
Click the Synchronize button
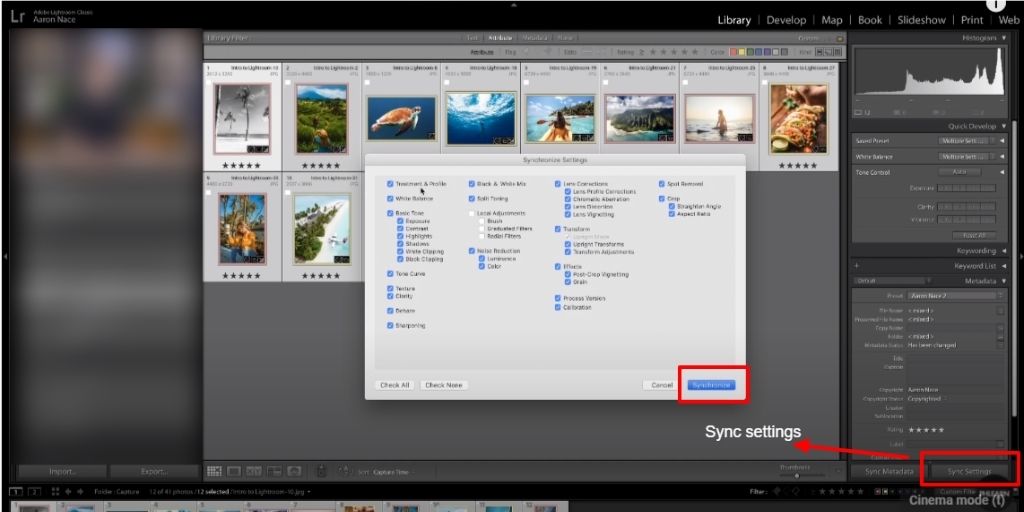(711, 385)
